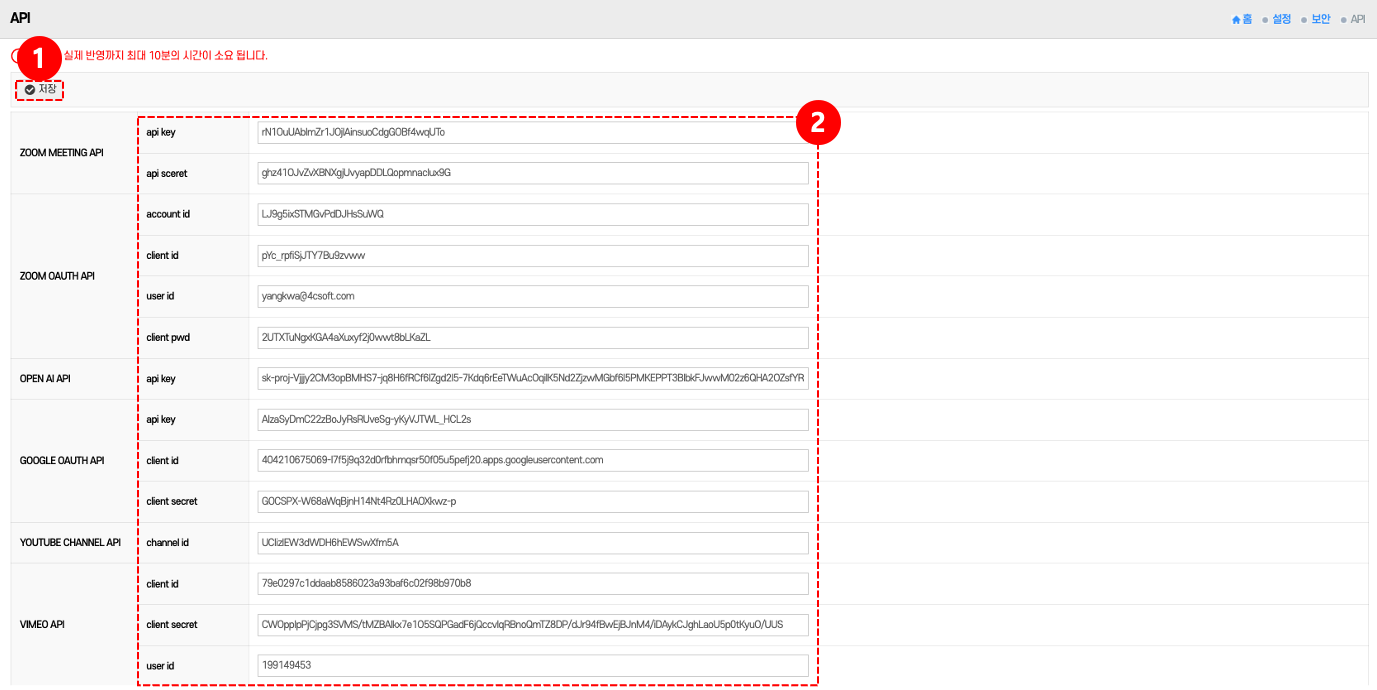
Task: Focus the Vimeo user id field
Action: pyautogui.click(x=532, y=666)
